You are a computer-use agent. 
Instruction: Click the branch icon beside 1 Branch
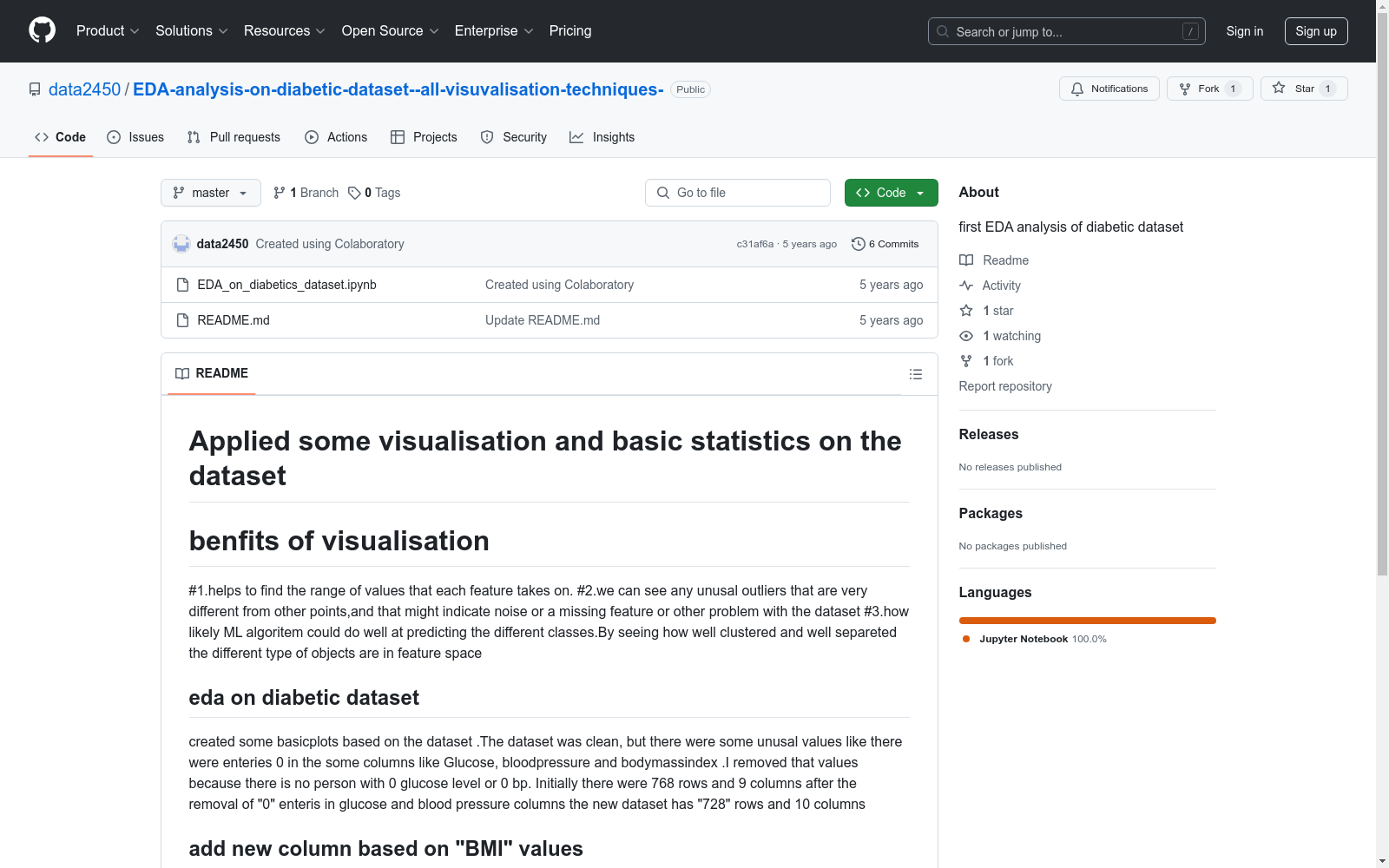pyautogui.click(x=280, y=193)
